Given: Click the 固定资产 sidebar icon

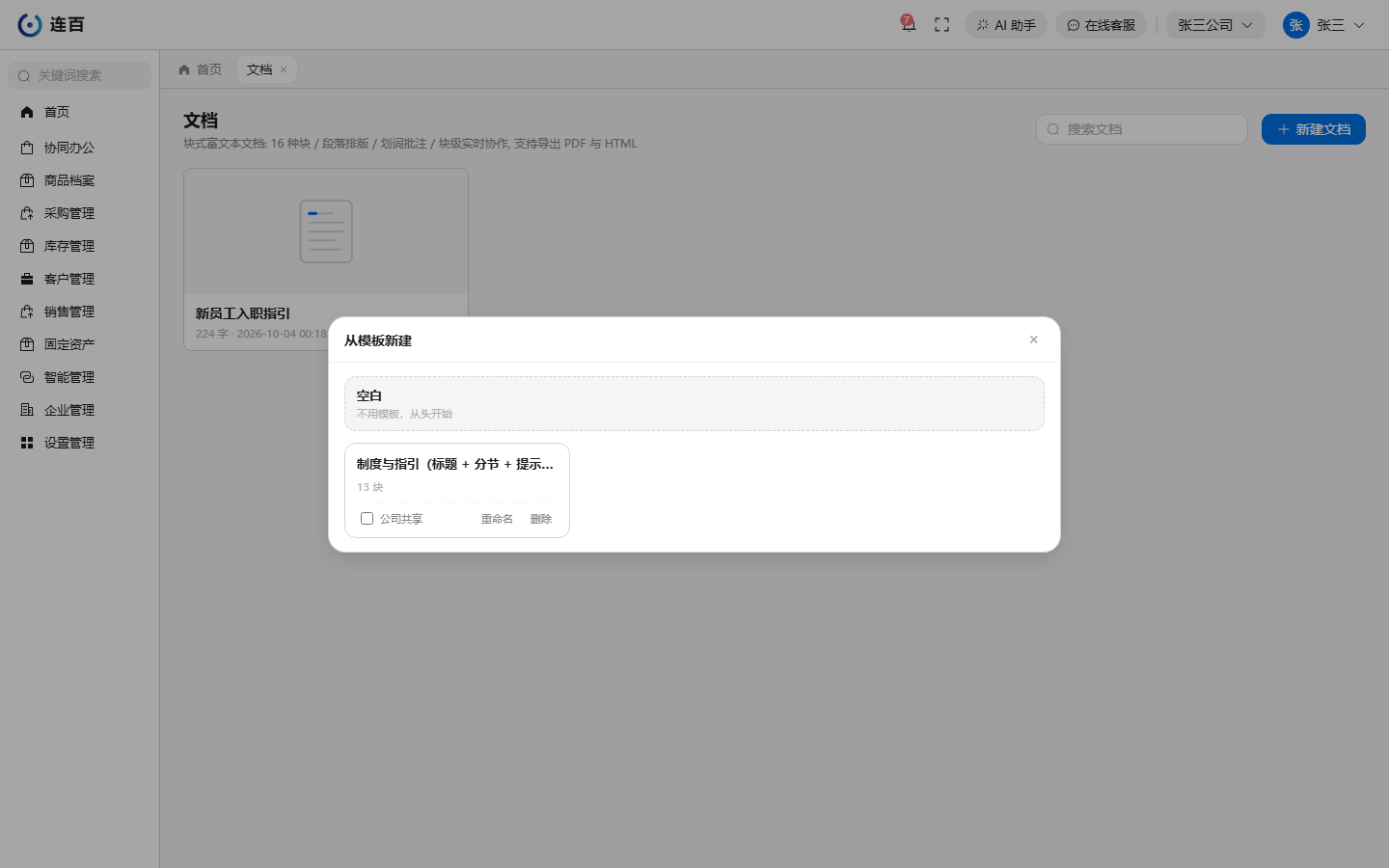Looking at the screenshot, I should 27,344.
